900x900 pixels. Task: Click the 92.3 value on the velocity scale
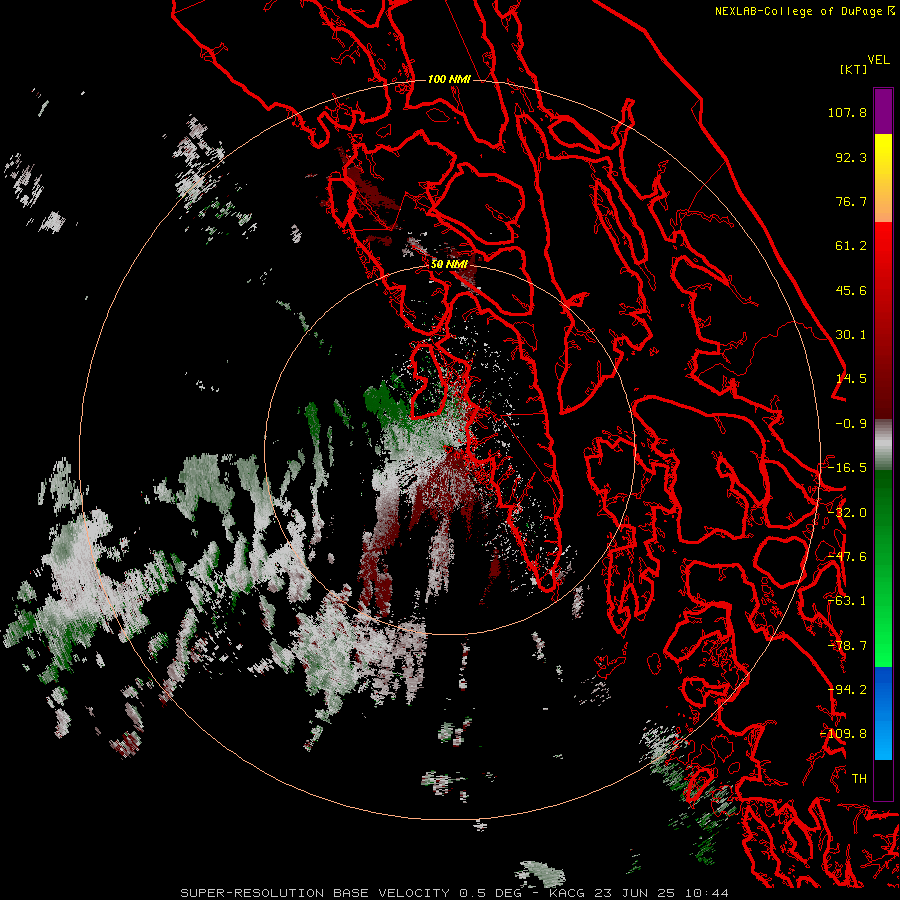click(x=851, y=157)
